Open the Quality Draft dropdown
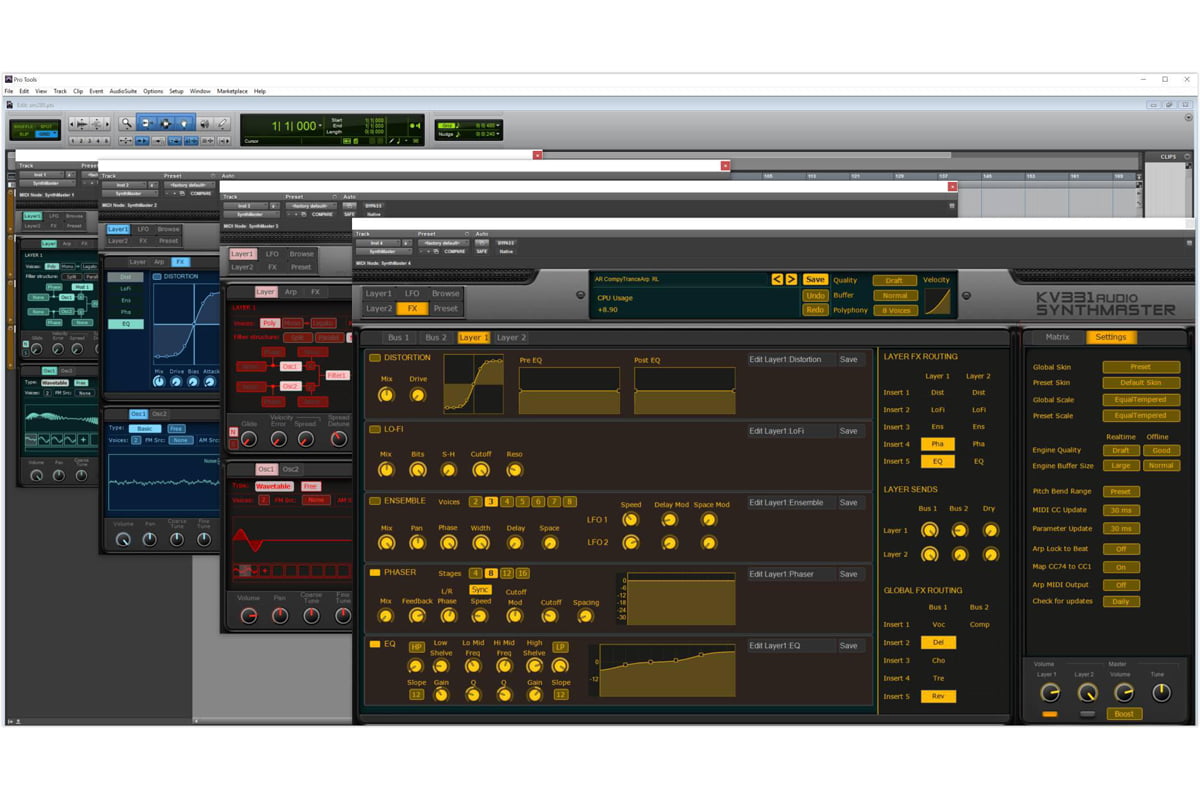The width and height of the screenshot is (1200, 800). pos(894,280)
